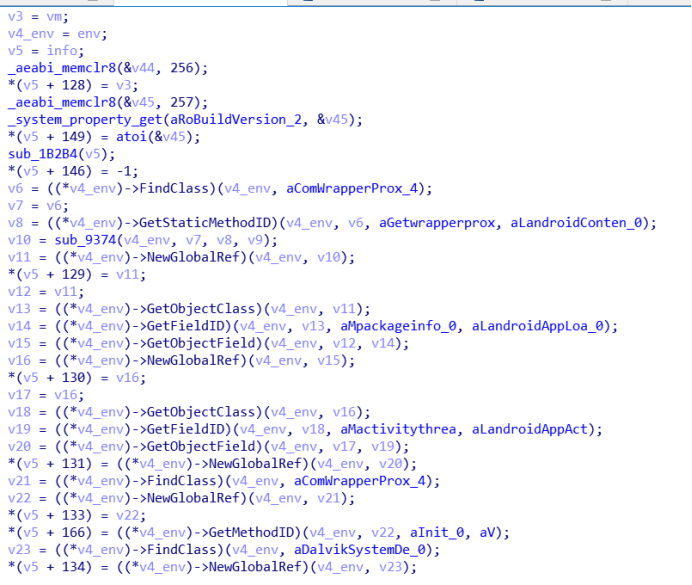
Task: Click NewGlobalRef on the 'v11 =' line
Action: point(197,257)
